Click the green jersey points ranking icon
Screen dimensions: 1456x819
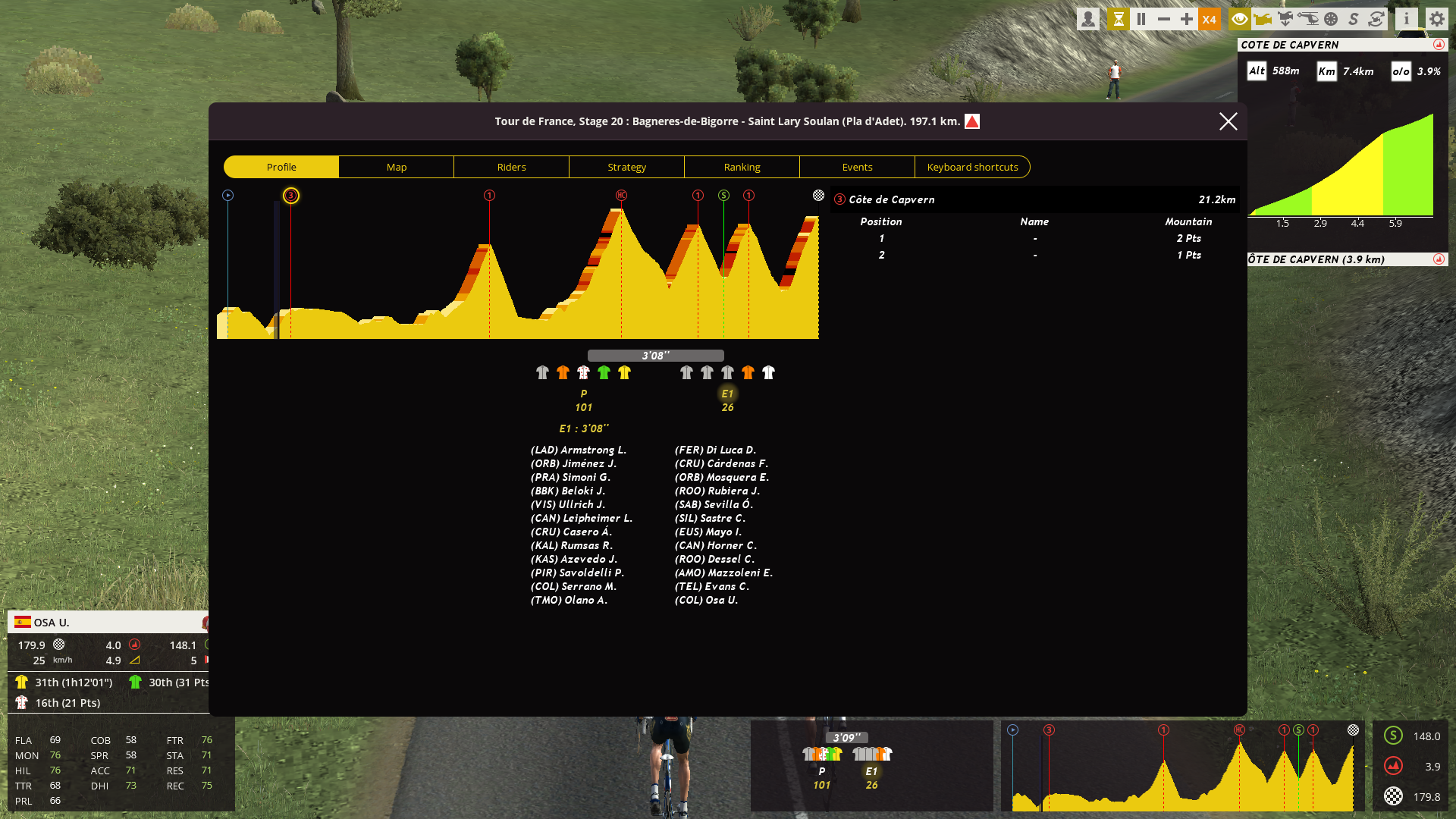tap(135, 682)
